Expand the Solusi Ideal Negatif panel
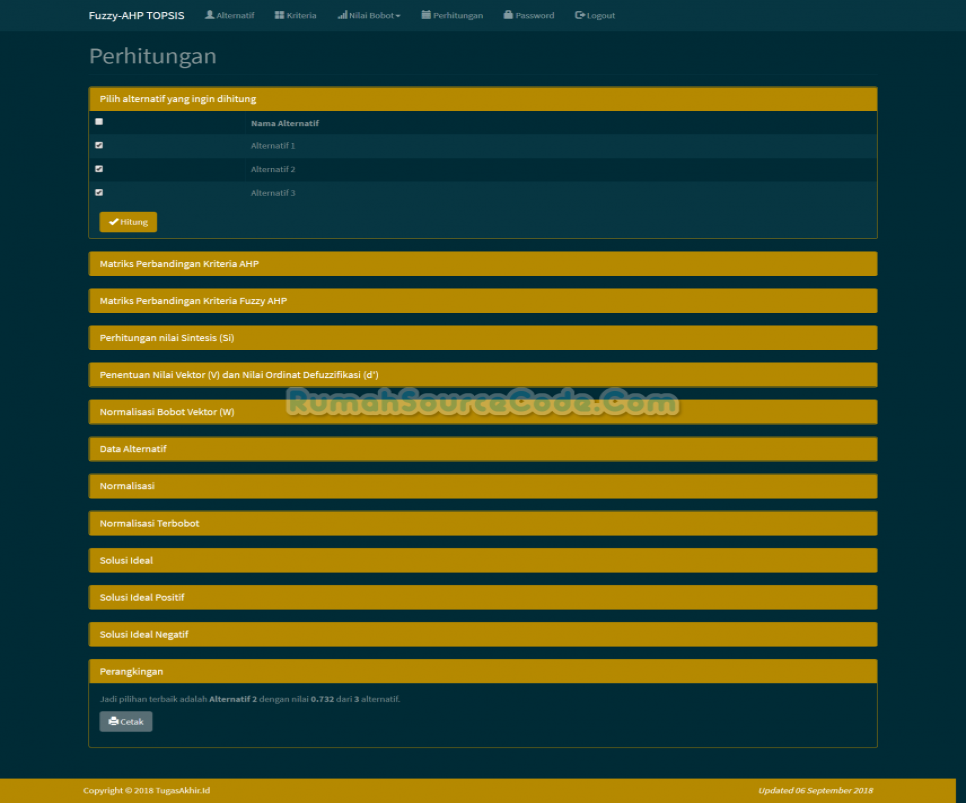Image resolution: width=966 pixels, height=803 pixels. coord(483,634)
